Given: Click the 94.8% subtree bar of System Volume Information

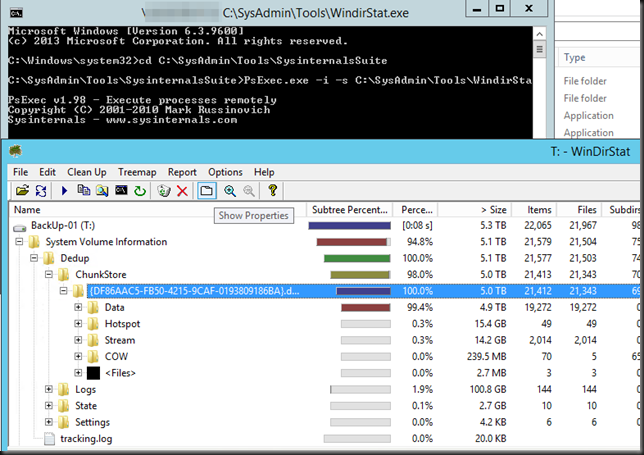Looking at the screenshot, I should (x=353, y=242).
